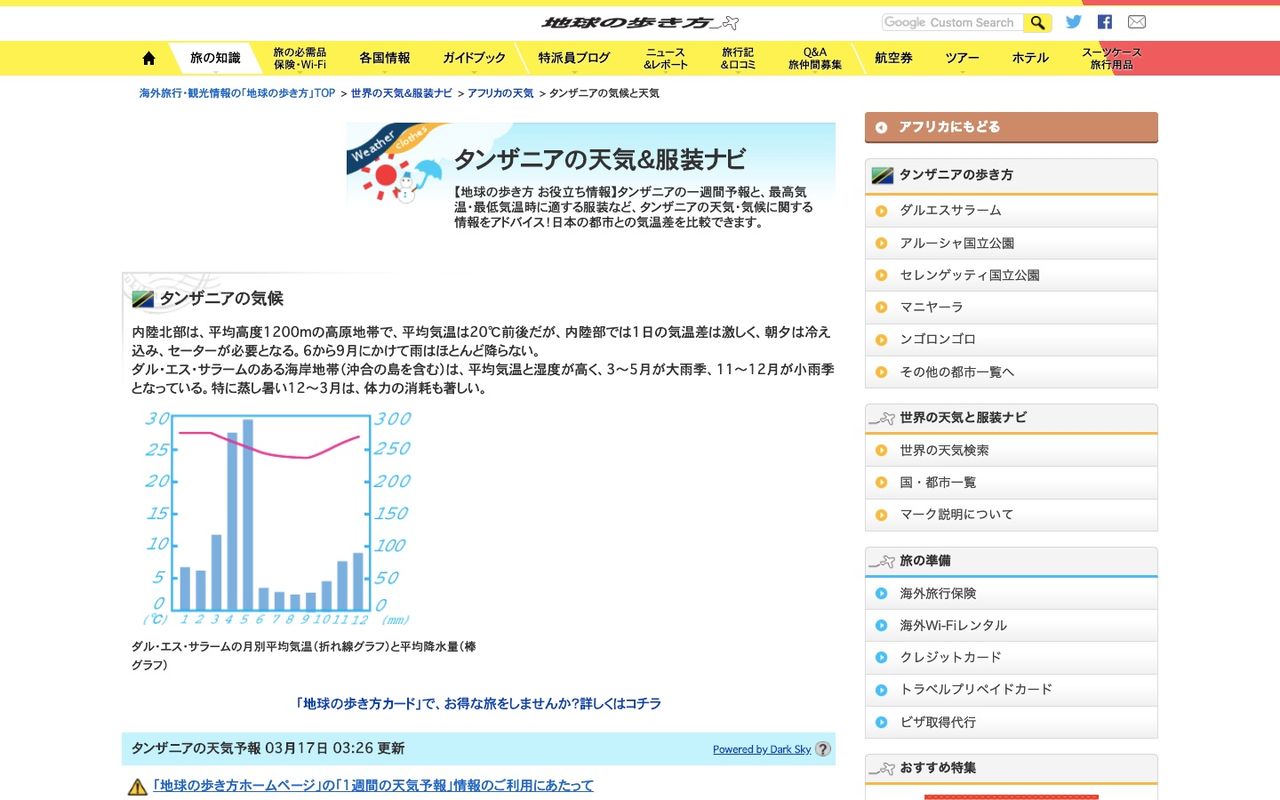Open the アルーシャ国立公園 sidebar link
This screenshot has width=1280, height=800.
pos(1011,243)
